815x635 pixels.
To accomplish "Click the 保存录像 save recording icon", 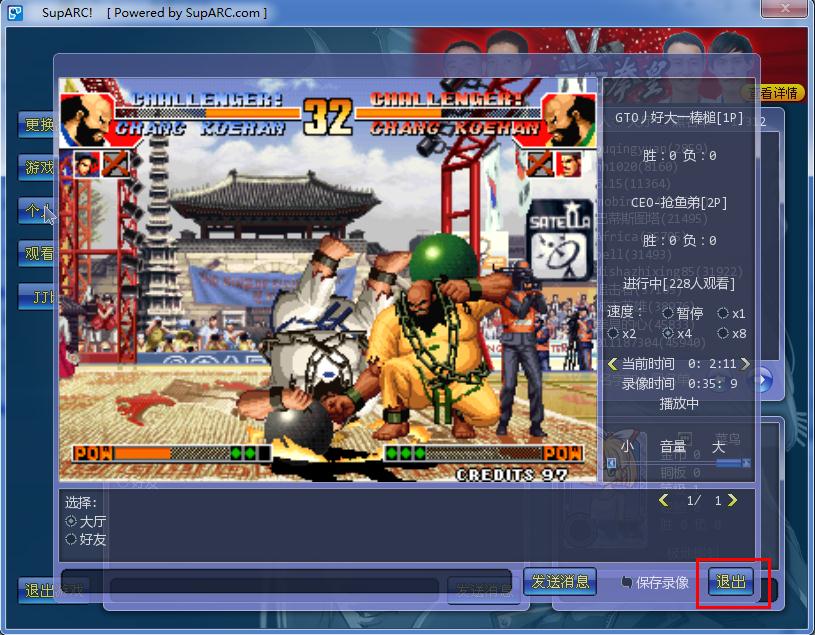I will coord(627,583).
